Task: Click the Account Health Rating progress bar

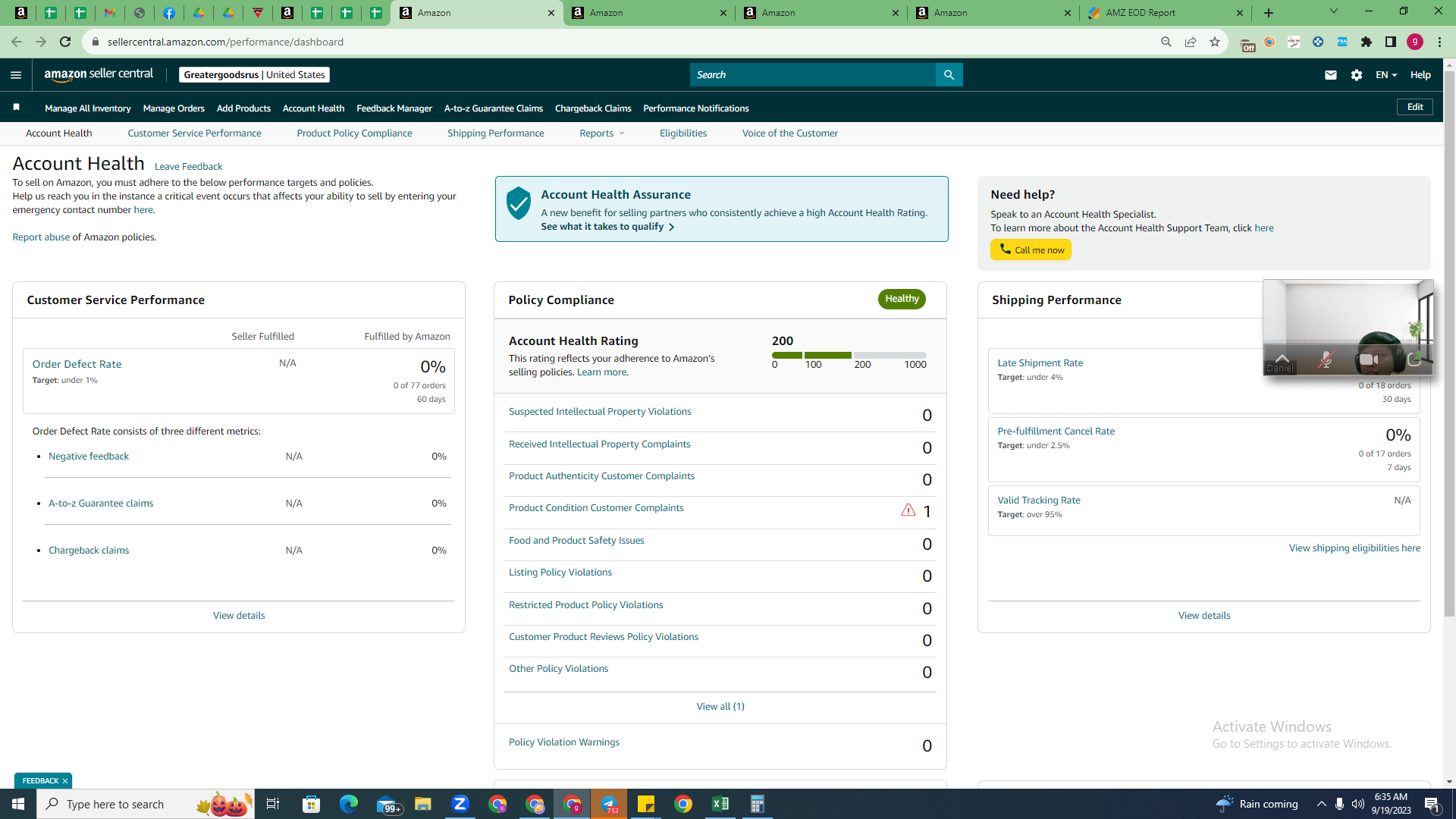Action: [x=849, y=355]
